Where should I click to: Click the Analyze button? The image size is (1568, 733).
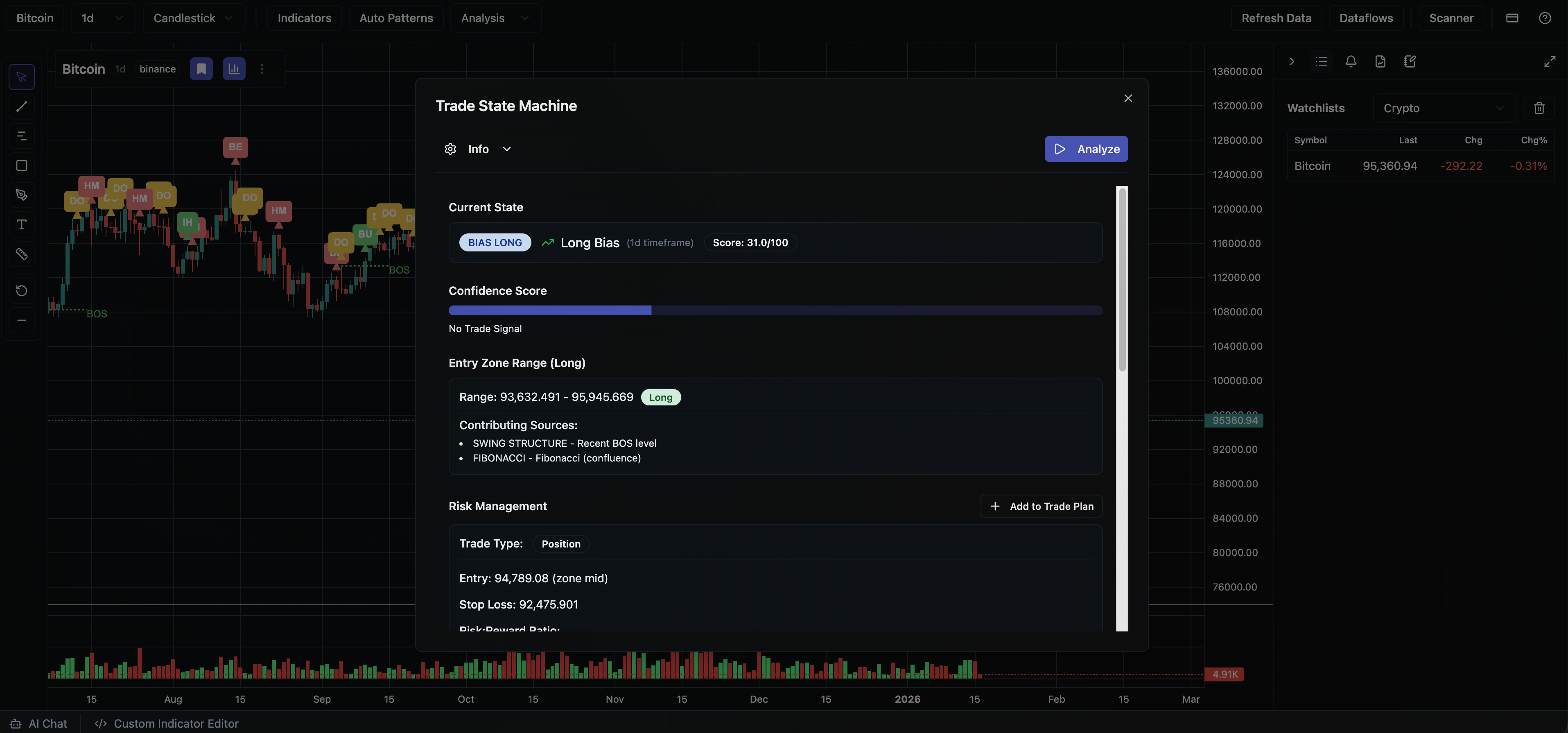point(1086,149)
